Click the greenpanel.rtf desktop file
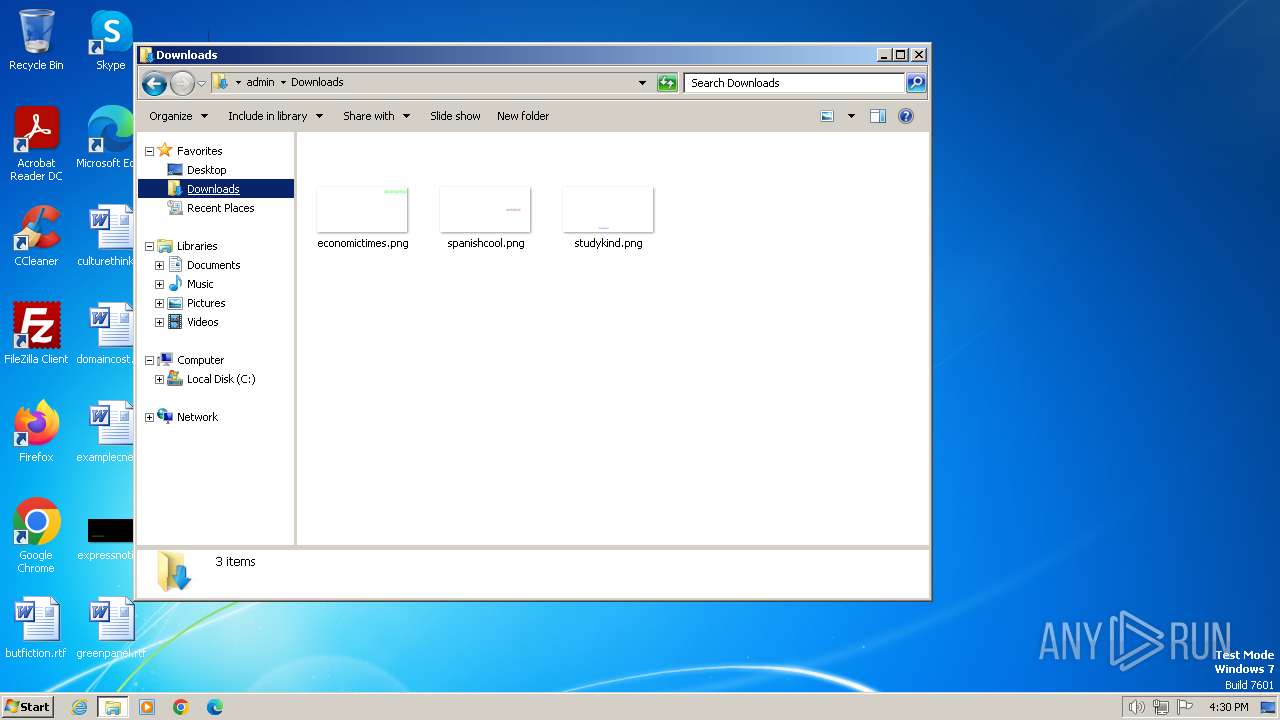This screenshot has height=720, width=1280. (x=110, y=628)
